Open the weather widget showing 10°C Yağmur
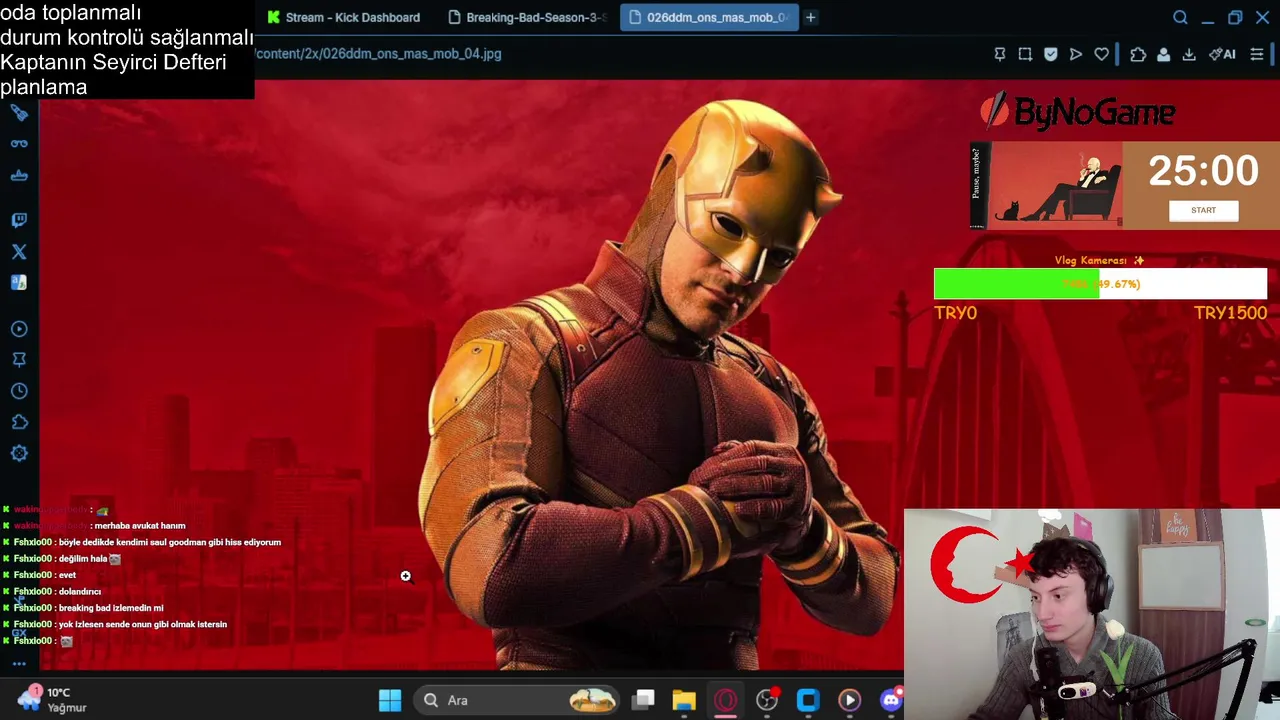The width and height of the screenshot is (1280, 720). pyautogui.click(x=52, y=699)
